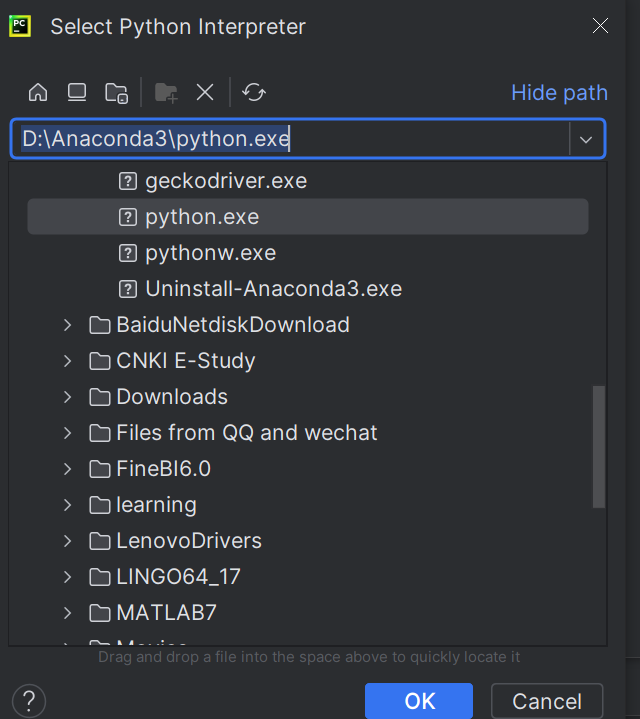This screenshot has width=640, height=719.
Task: Select pythonw.exe file
Action: click(x=210, y=253)
